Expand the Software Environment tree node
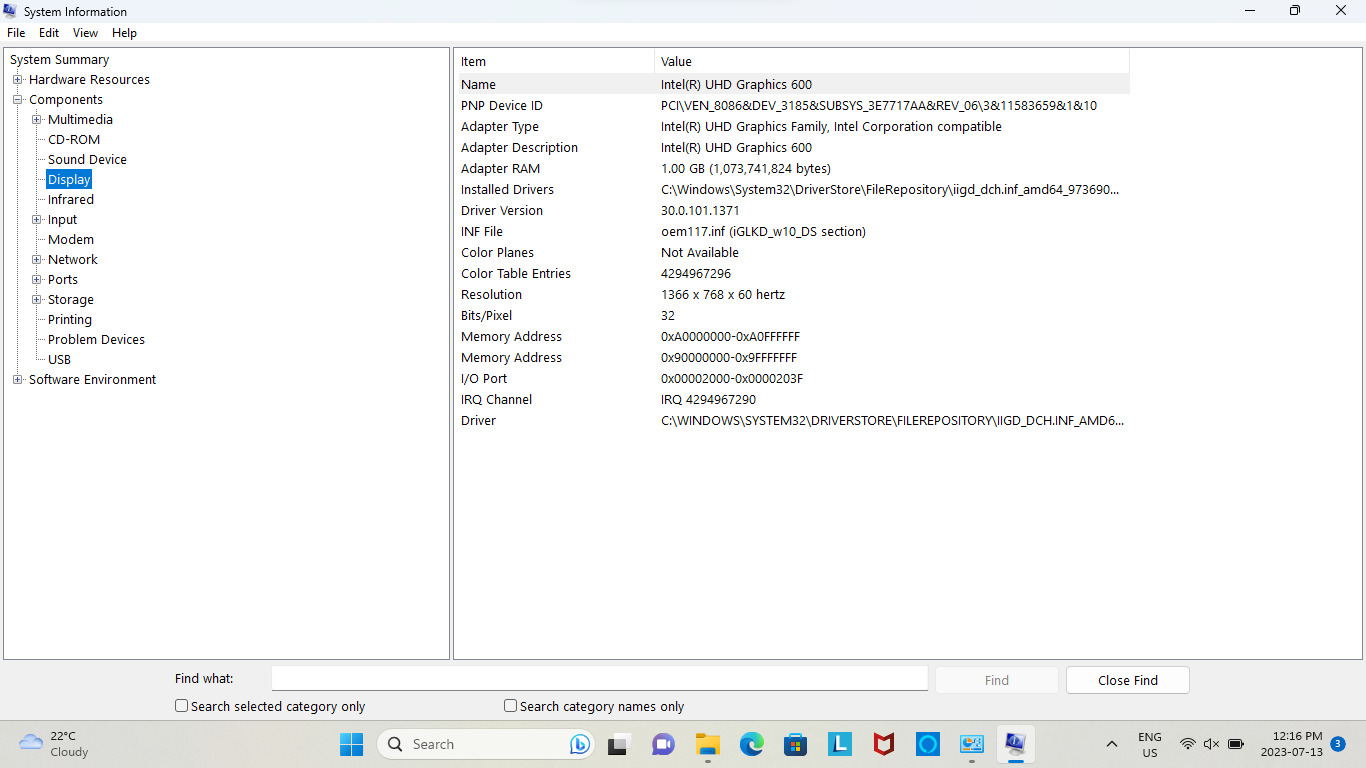The width and height of the screenshot is (1366, 768). click(17, 379)
